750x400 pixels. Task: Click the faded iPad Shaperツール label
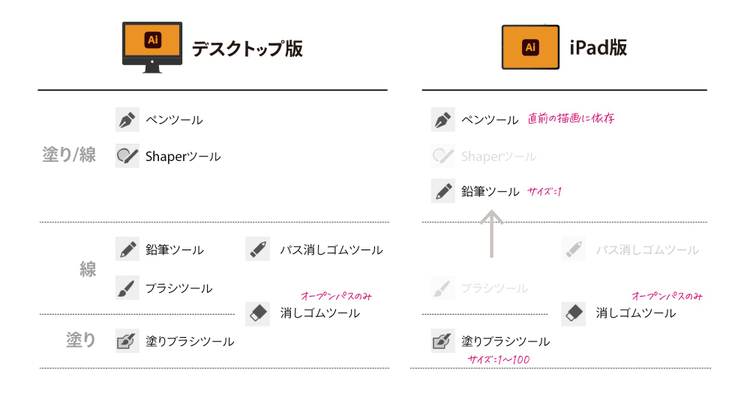498,157
